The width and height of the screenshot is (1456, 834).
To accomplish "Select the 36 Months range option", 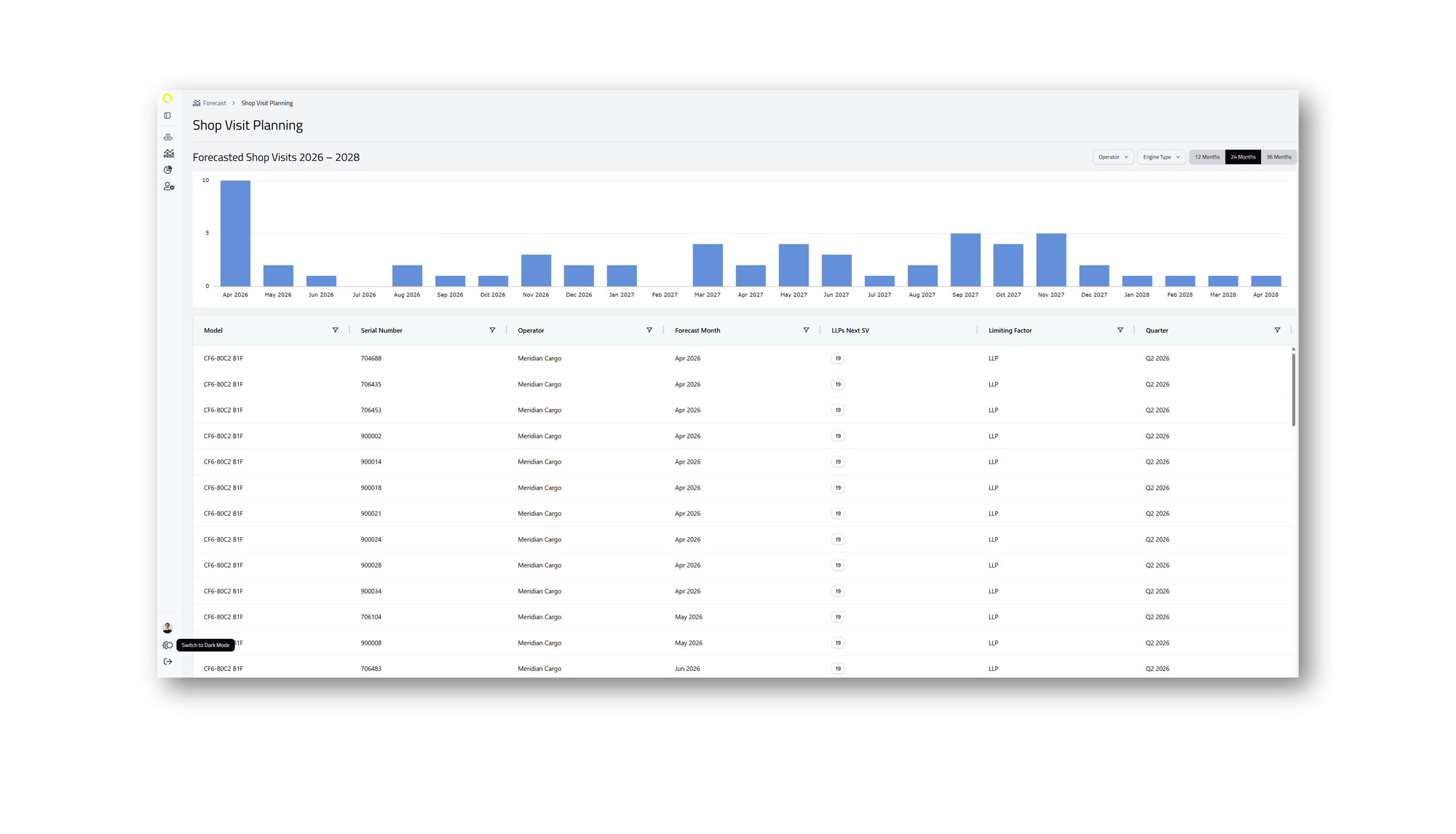I will 1278,157.
